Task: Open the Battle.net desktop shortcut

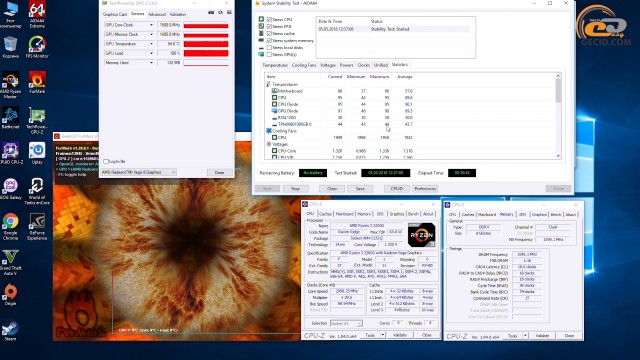Action: (11, 118)
